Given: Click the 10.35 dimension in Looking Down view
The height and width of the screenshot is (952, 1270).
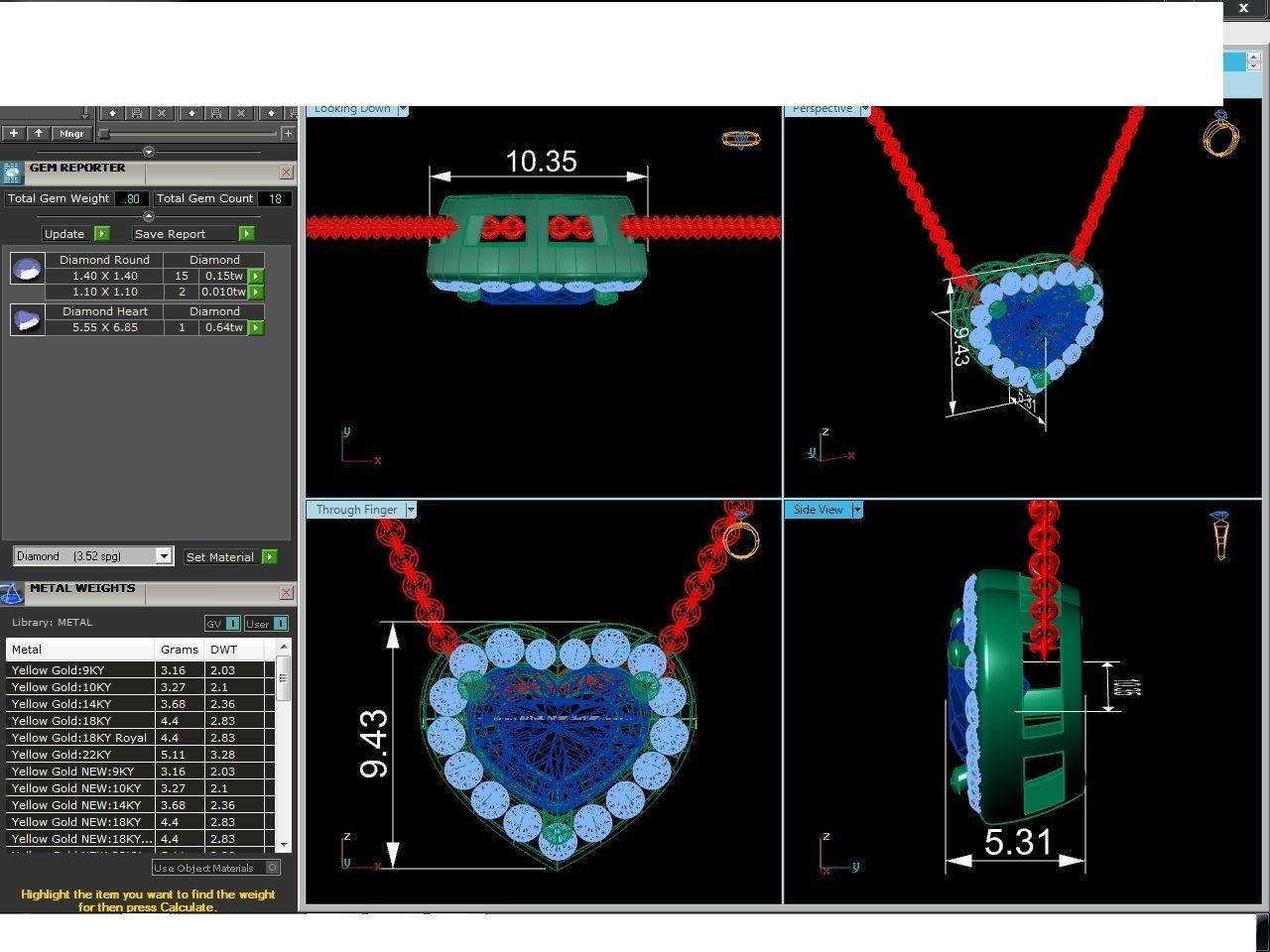Looking at the screenshot, I should coord(541,162).
